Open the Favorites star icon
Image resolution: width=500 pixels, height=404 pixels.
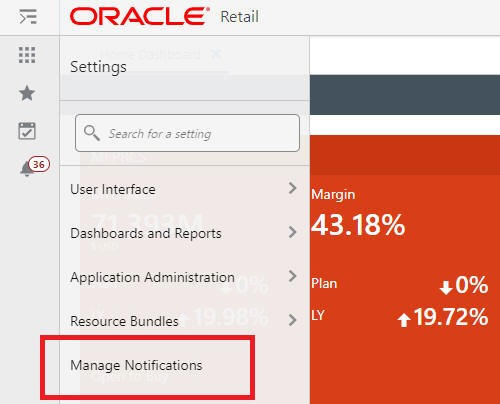click(x=27, y=93)
